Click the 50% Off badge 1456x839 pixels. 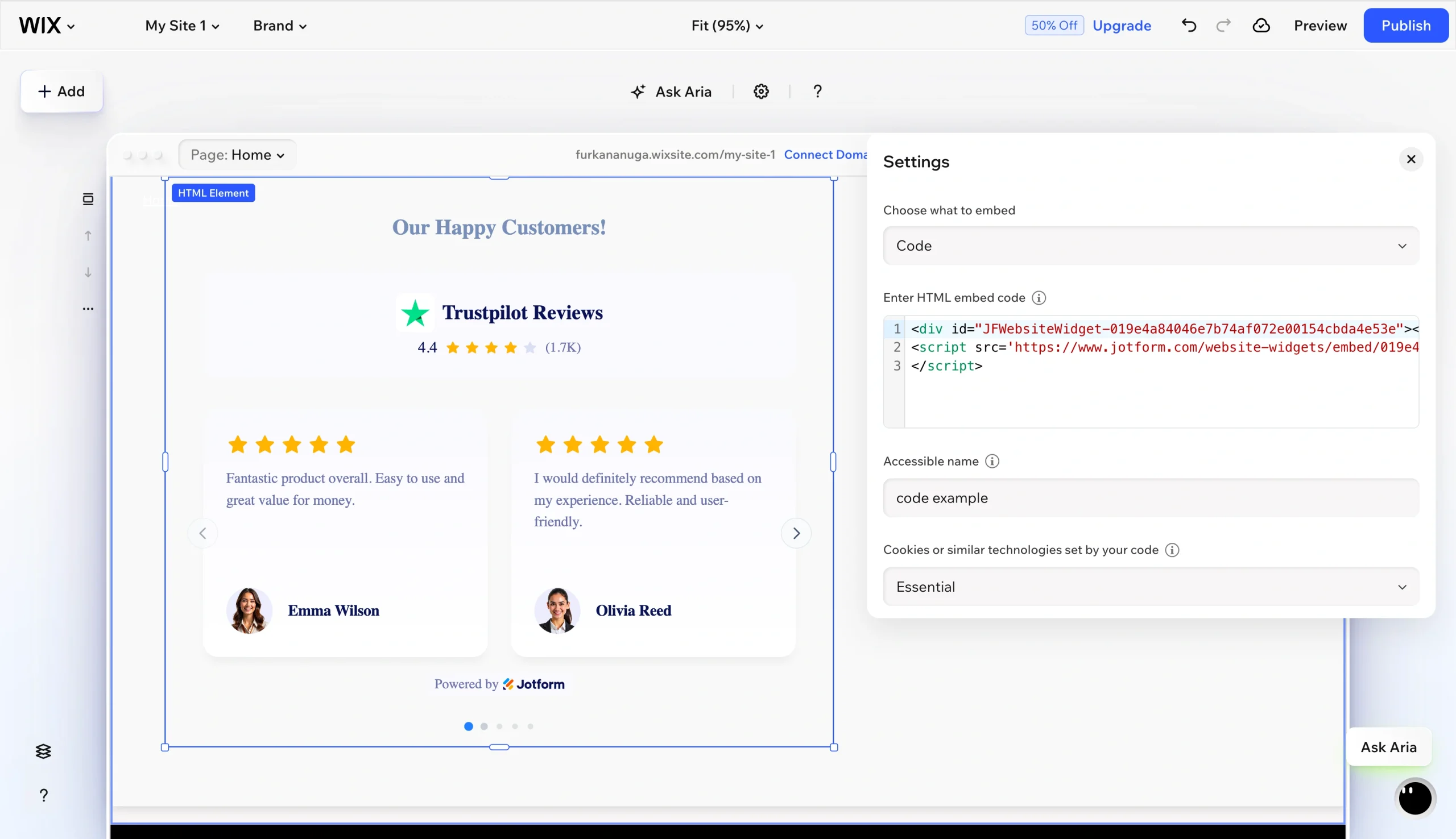1054,26
